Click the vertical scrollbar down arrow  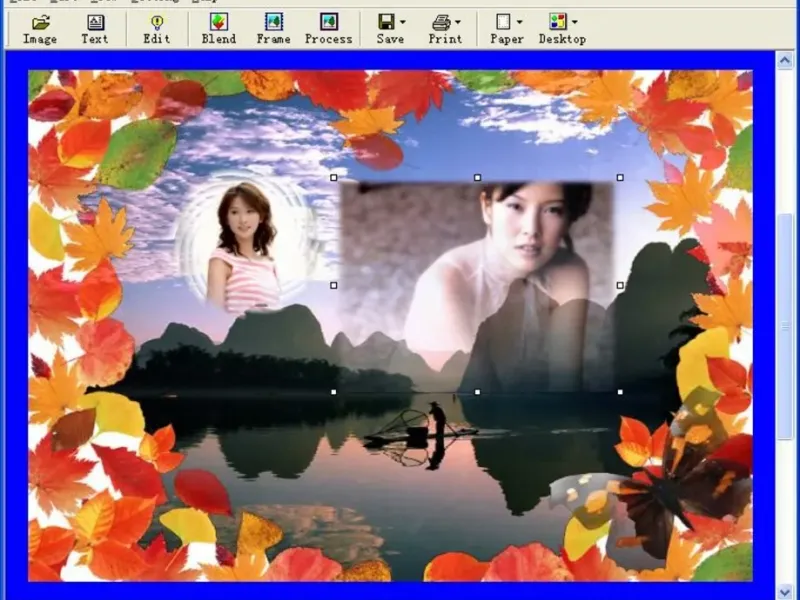[784, 592]
